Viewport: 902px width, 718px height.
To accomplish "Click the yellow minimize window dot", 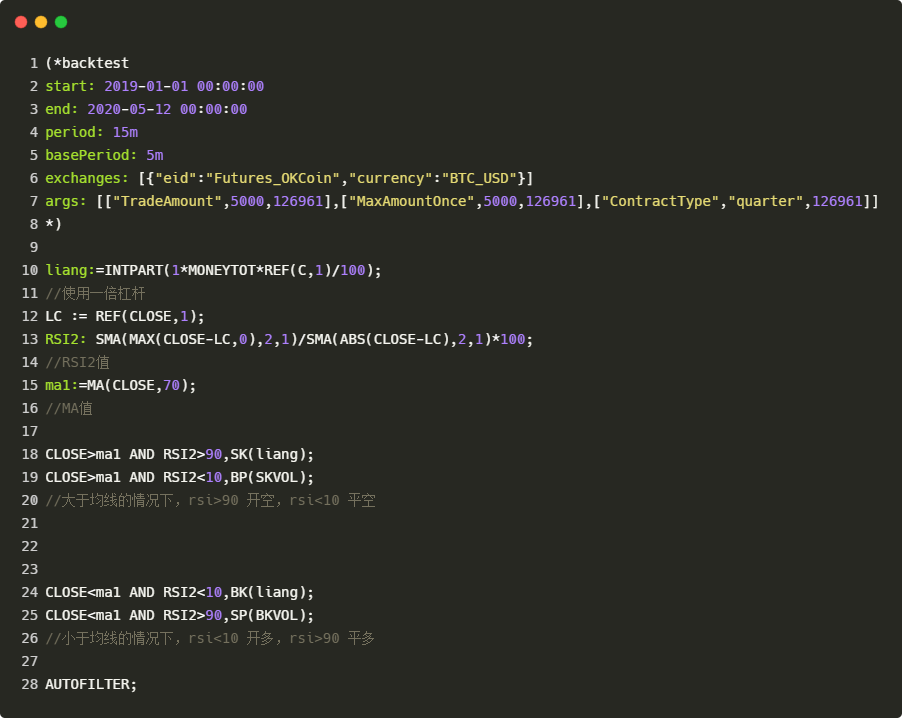I will [x=41, y=22].
